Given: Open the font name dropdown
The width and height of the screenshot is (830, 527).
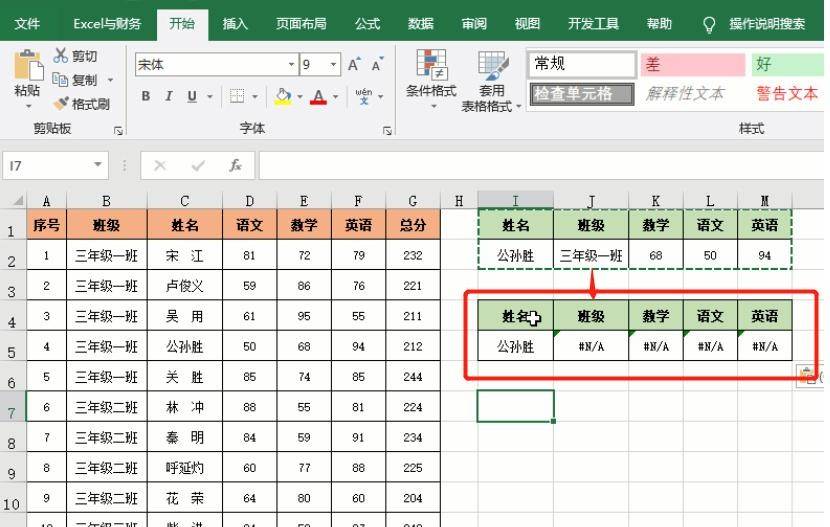Looking at the screenshot, I should click(291, 65).
